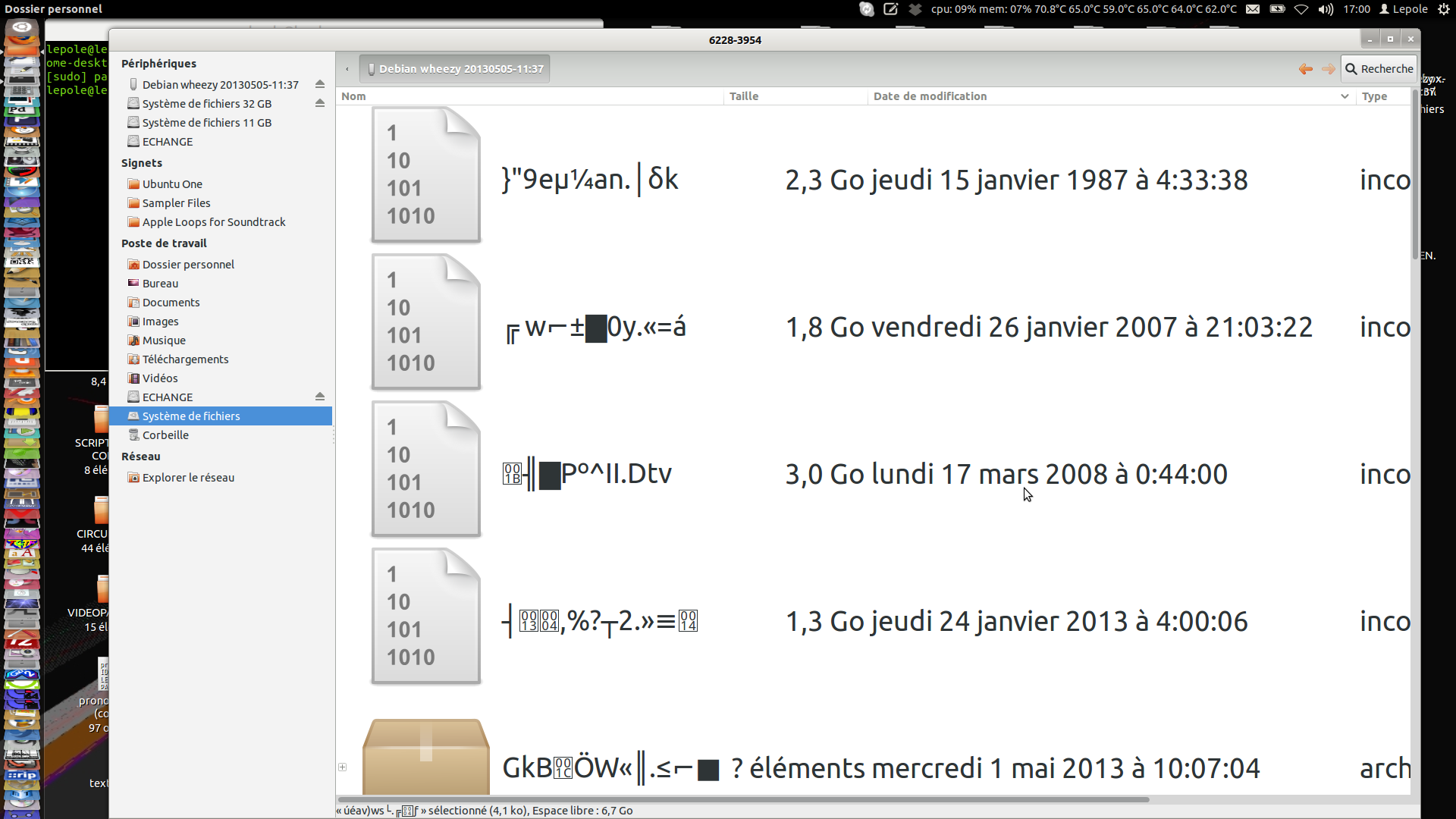The height and width of the screenshot is (819, 1456).
Task: Click the forward navigation arrow
Action: click(x=1328, y=69)
